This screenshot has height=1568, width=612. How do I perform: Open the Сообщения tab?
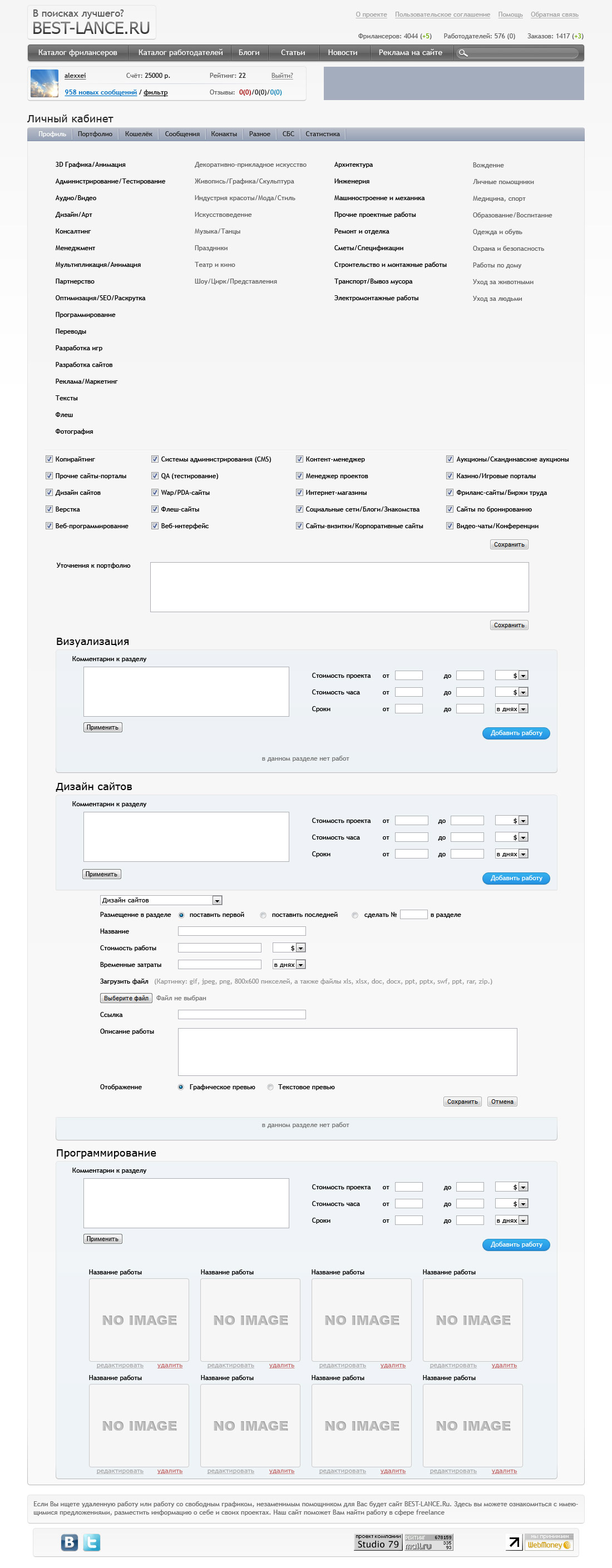[182, 134]
